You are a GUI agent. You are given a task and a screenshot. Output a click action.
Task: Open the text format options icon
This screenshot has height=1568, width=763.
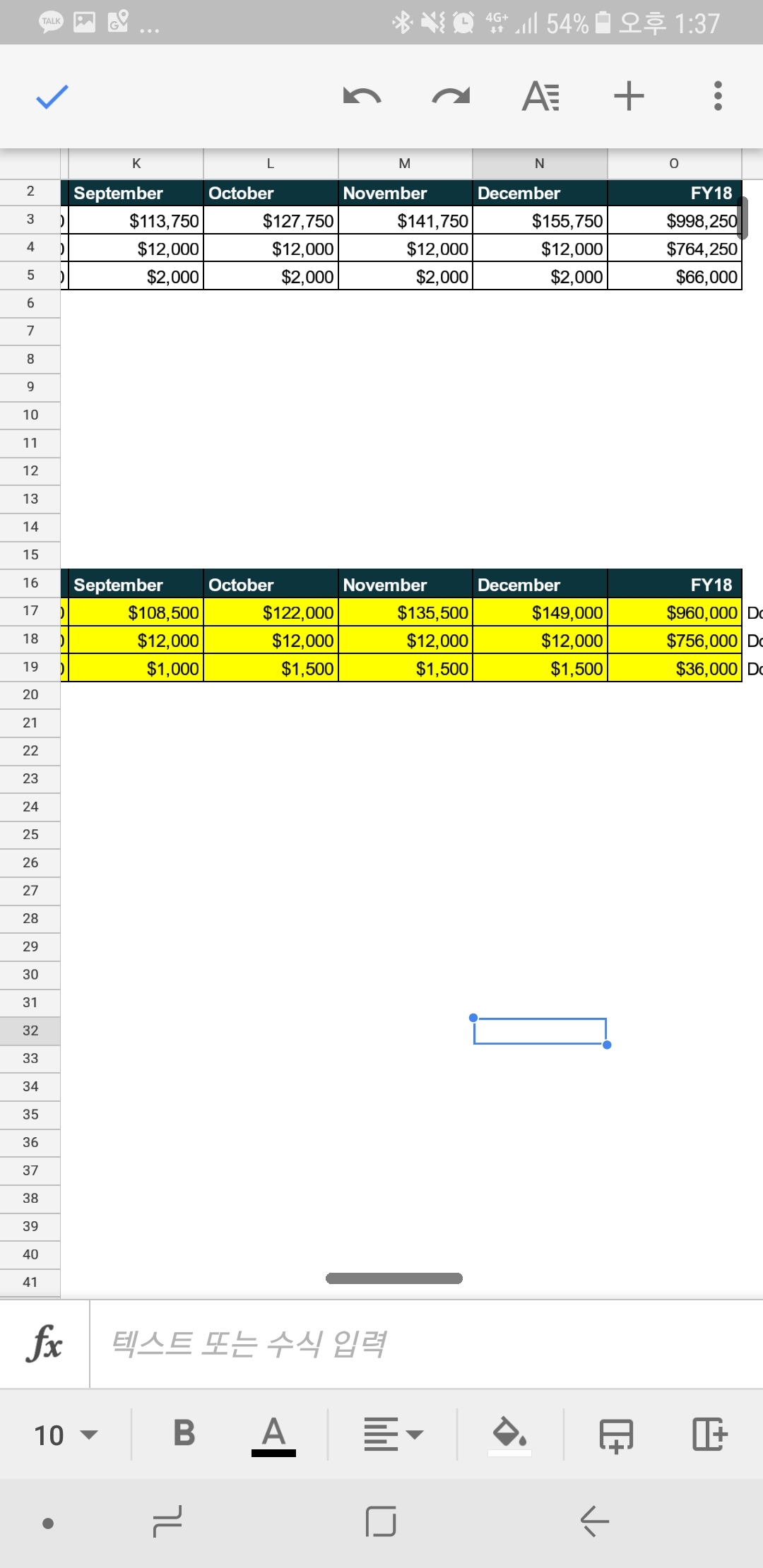click(540, 96)
